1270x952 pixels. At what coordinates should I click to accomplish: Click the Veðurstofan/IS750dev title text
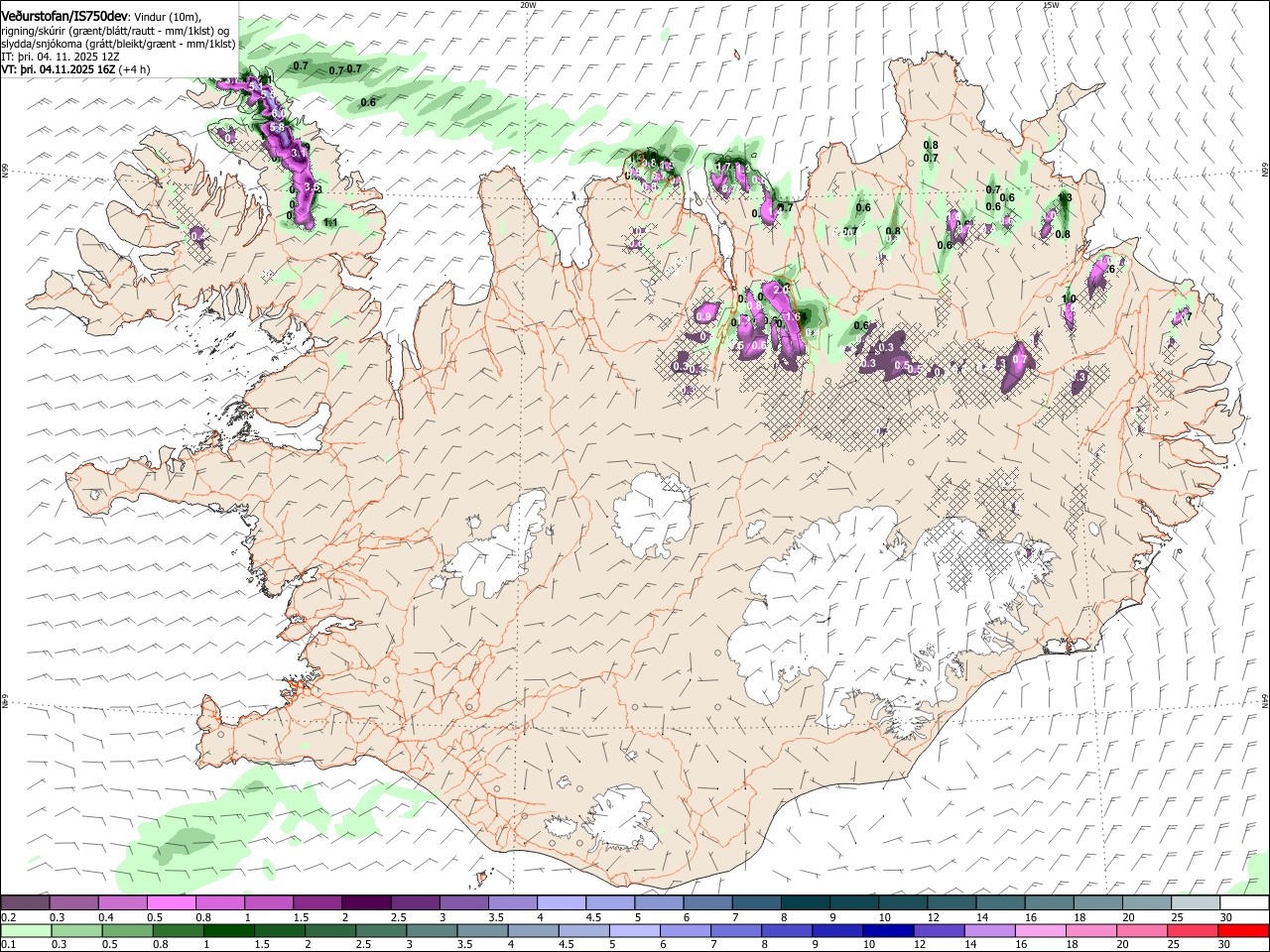point(64,15)
